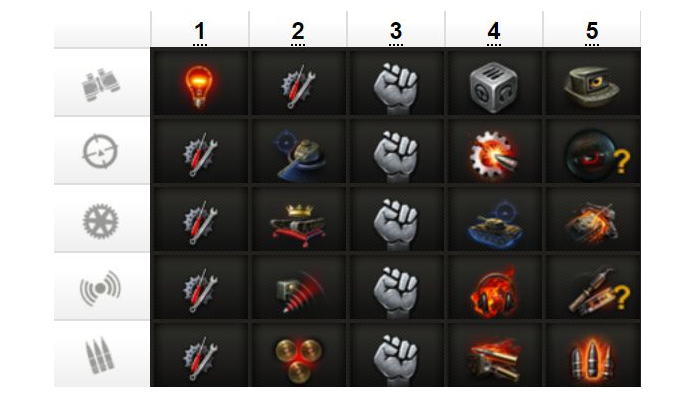
Task: Choose the green turret eye icon
Action: pyautogui.click(x=592, y=87)
